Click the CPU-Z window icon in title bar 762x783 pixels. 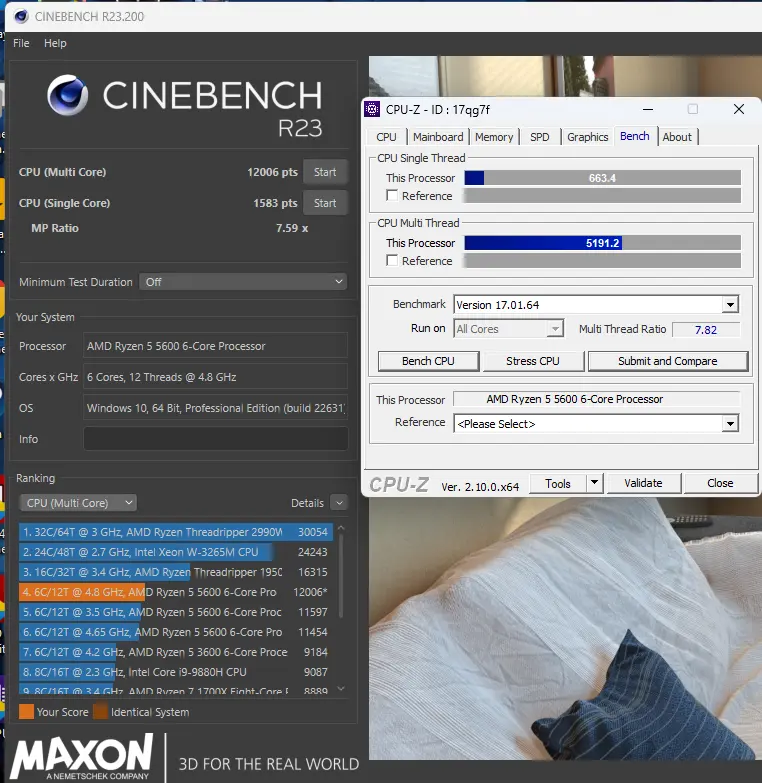[x=372, y=109]
